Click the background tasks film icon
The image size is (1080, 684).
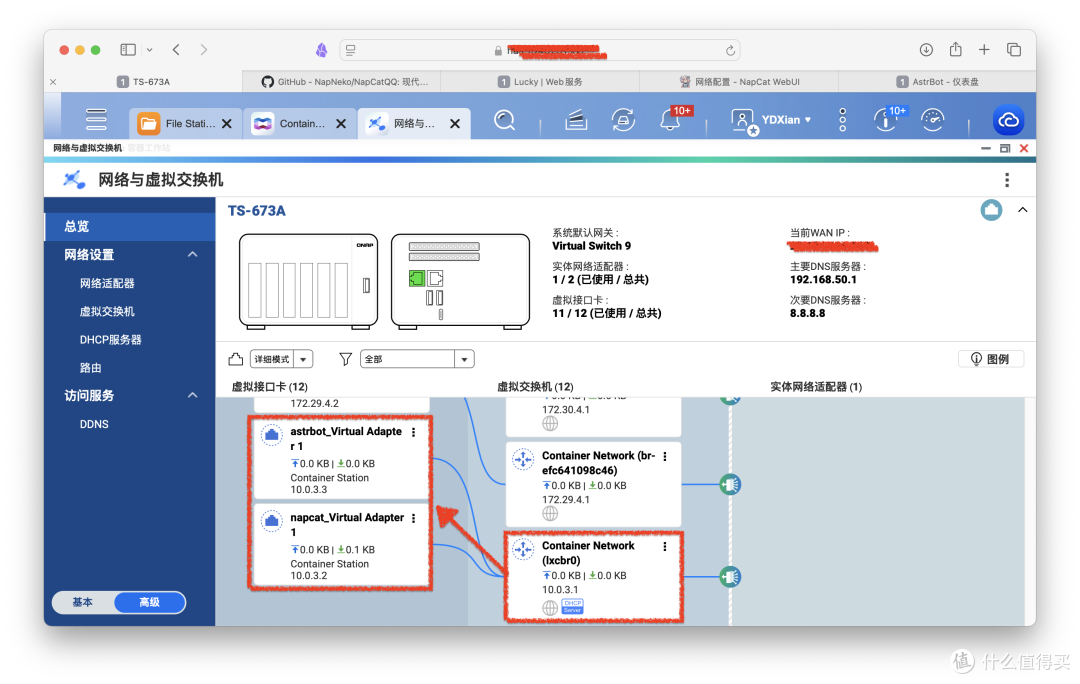[x=574, y=121]
